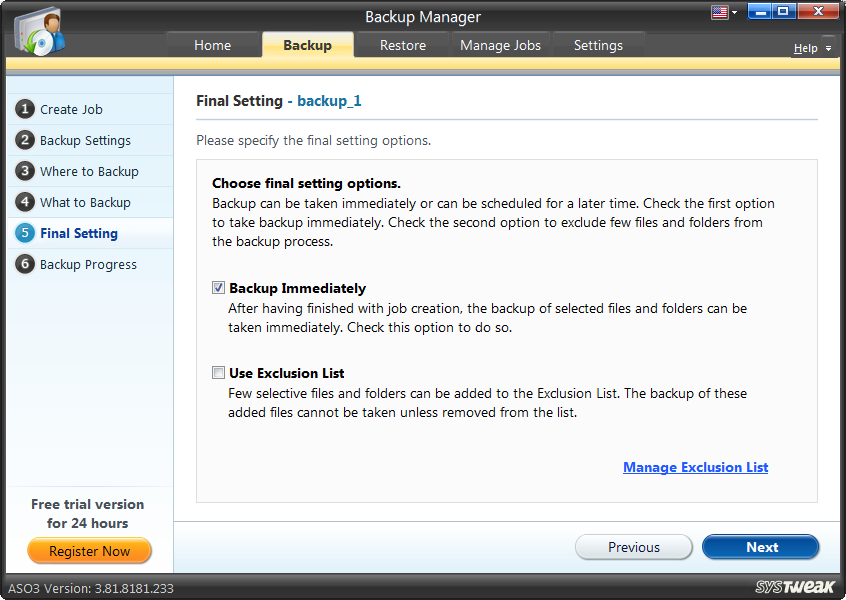Viewport: 846px width, 600px height.
Task: Click step 4 What to Backup icon
Action: tap(25, 202)
